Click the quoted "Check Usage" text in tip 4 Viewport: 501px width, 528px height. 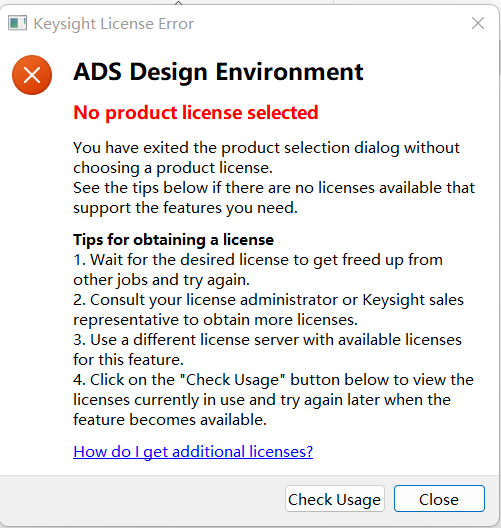232,380
